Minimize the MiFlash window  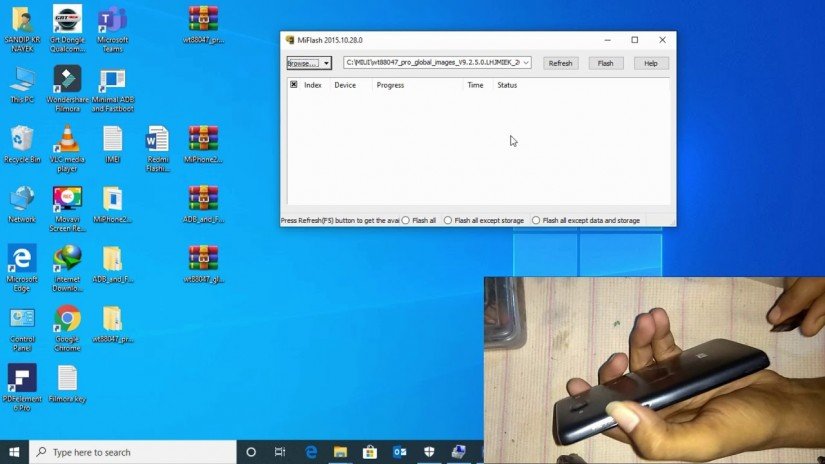[608, 40]
